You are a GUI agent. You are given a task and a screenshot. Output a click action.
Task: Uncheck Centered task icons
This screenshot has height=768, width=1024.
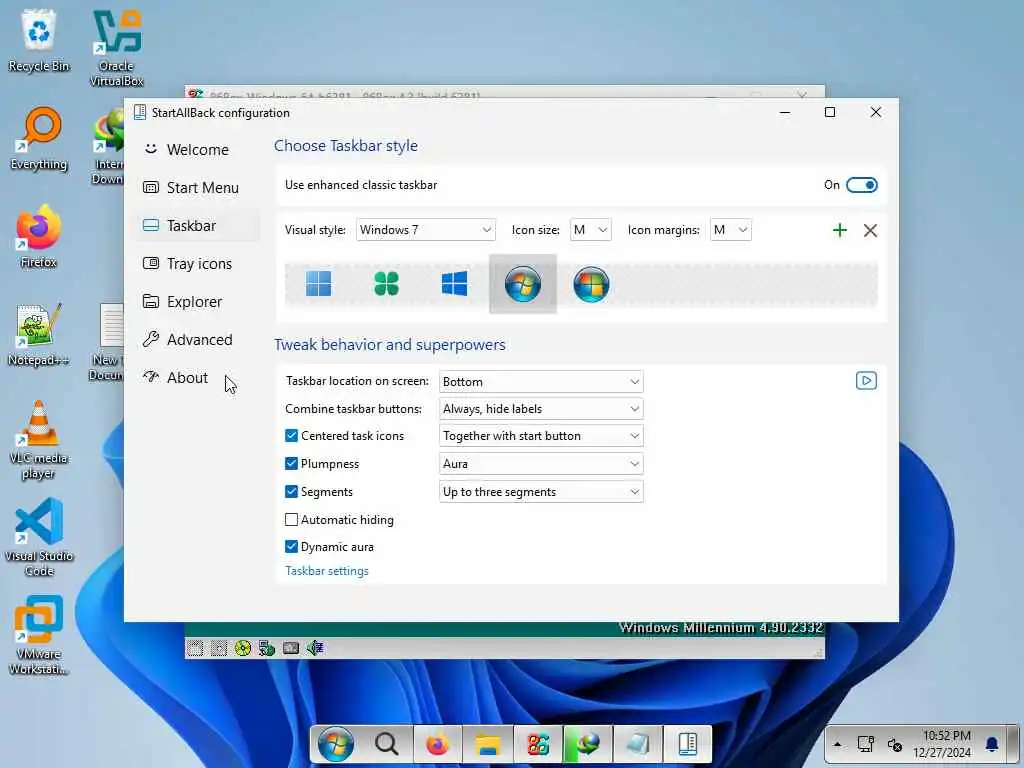point(291,436)
